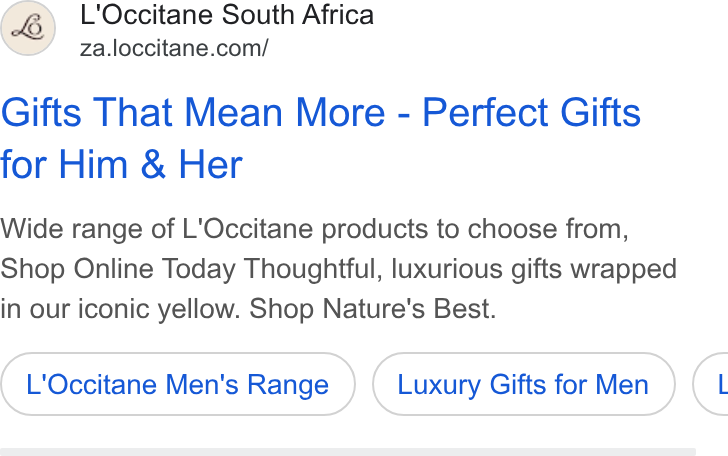Select the Luxury Gifts for Men chip

pyautogui.click(x=523, y=384)
